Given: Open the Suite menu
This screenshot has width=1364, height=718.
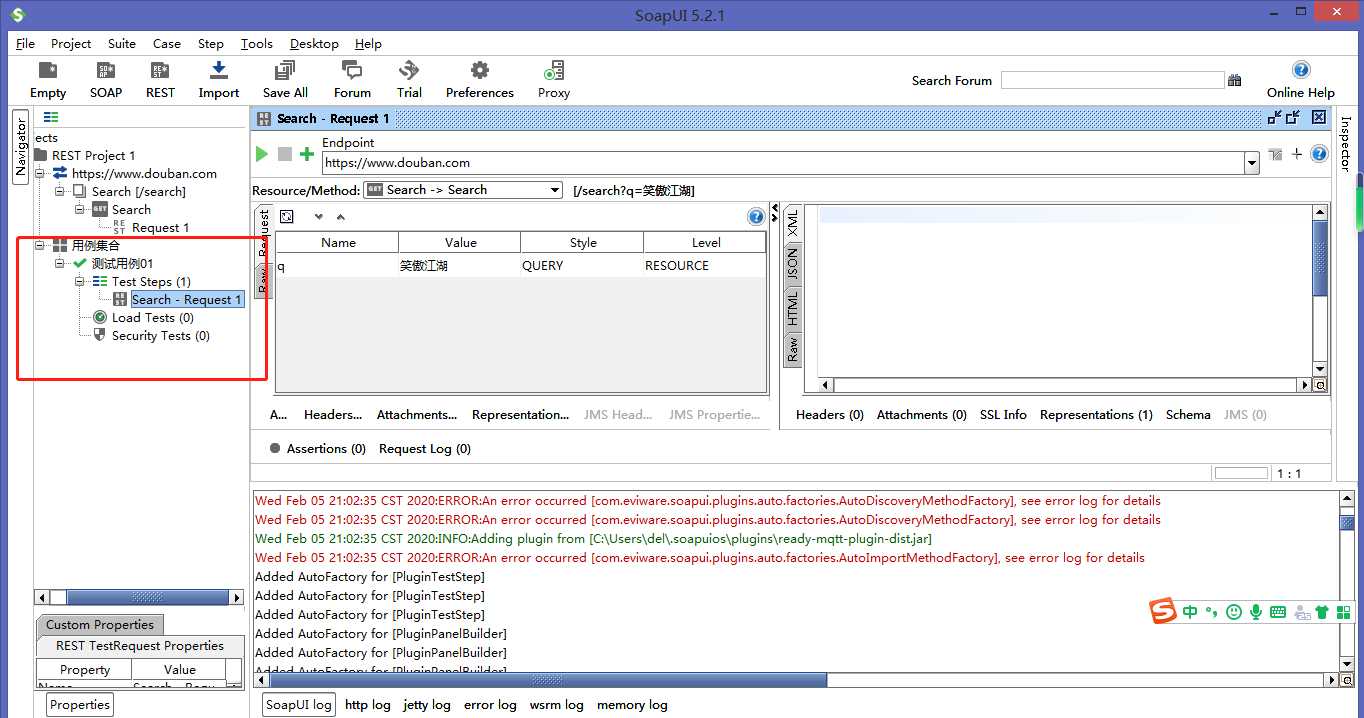Looking at the screenshot, I should pyautogui.click(x=122, y=43).
